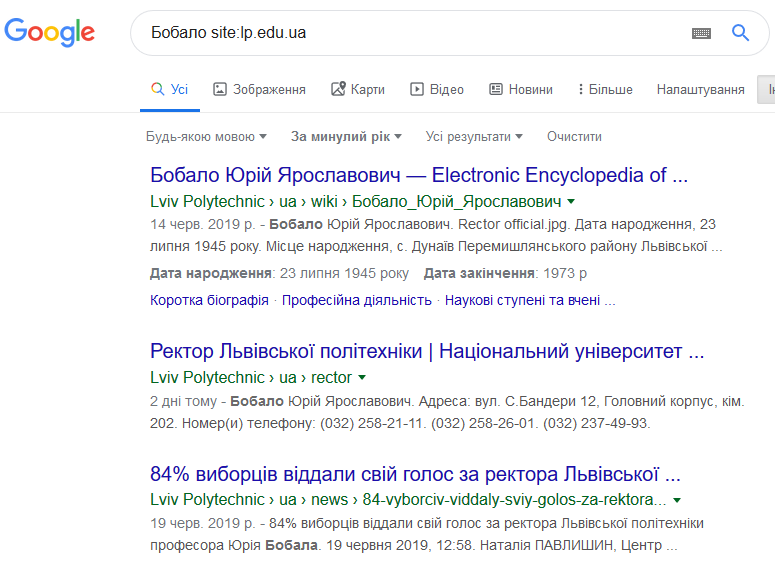Click the snippet dated 14 черв. 2019 р.
The width and height of the screenshot is (775, 568).
436,235
